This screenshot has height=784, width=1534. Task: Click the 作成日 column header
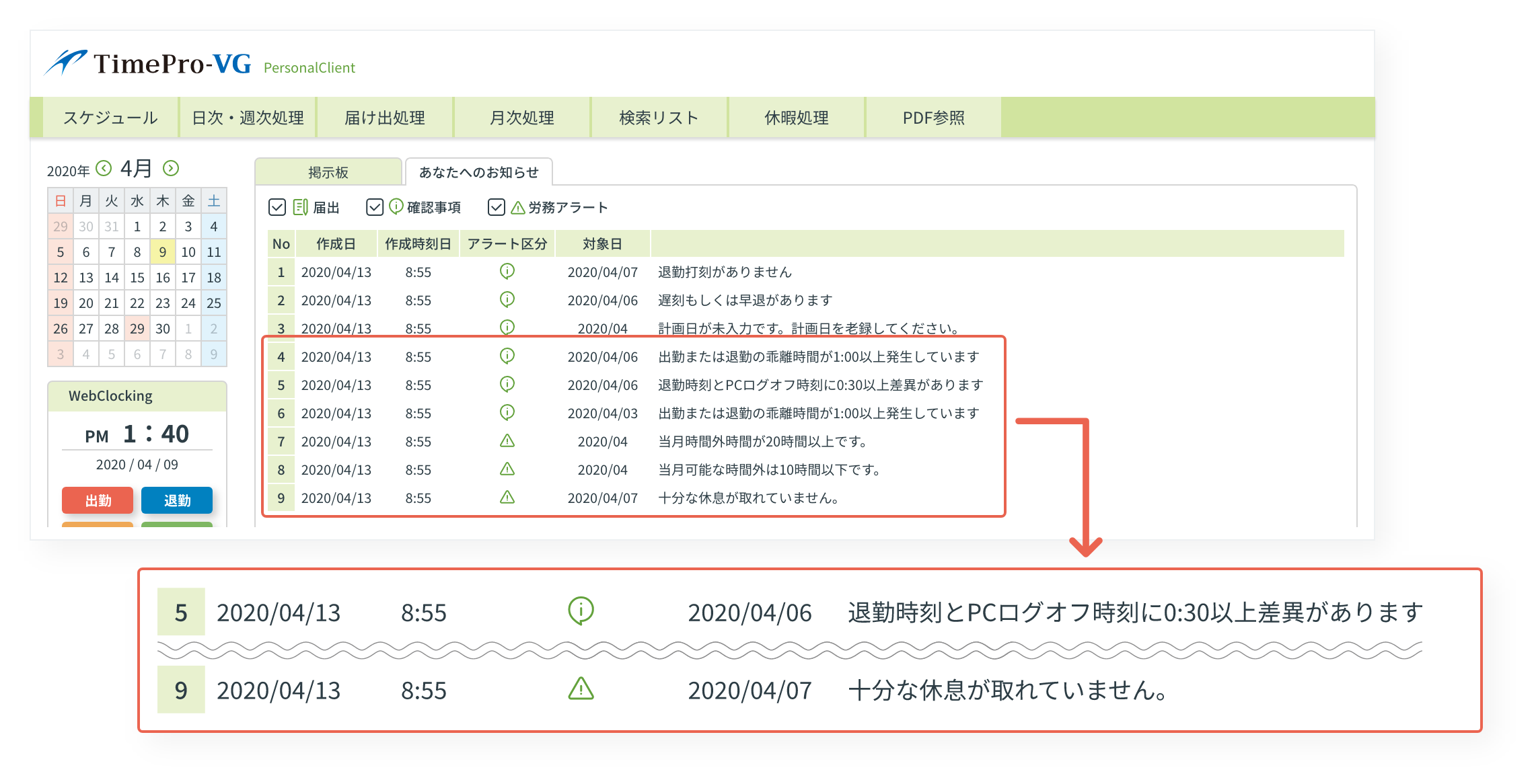336,243
